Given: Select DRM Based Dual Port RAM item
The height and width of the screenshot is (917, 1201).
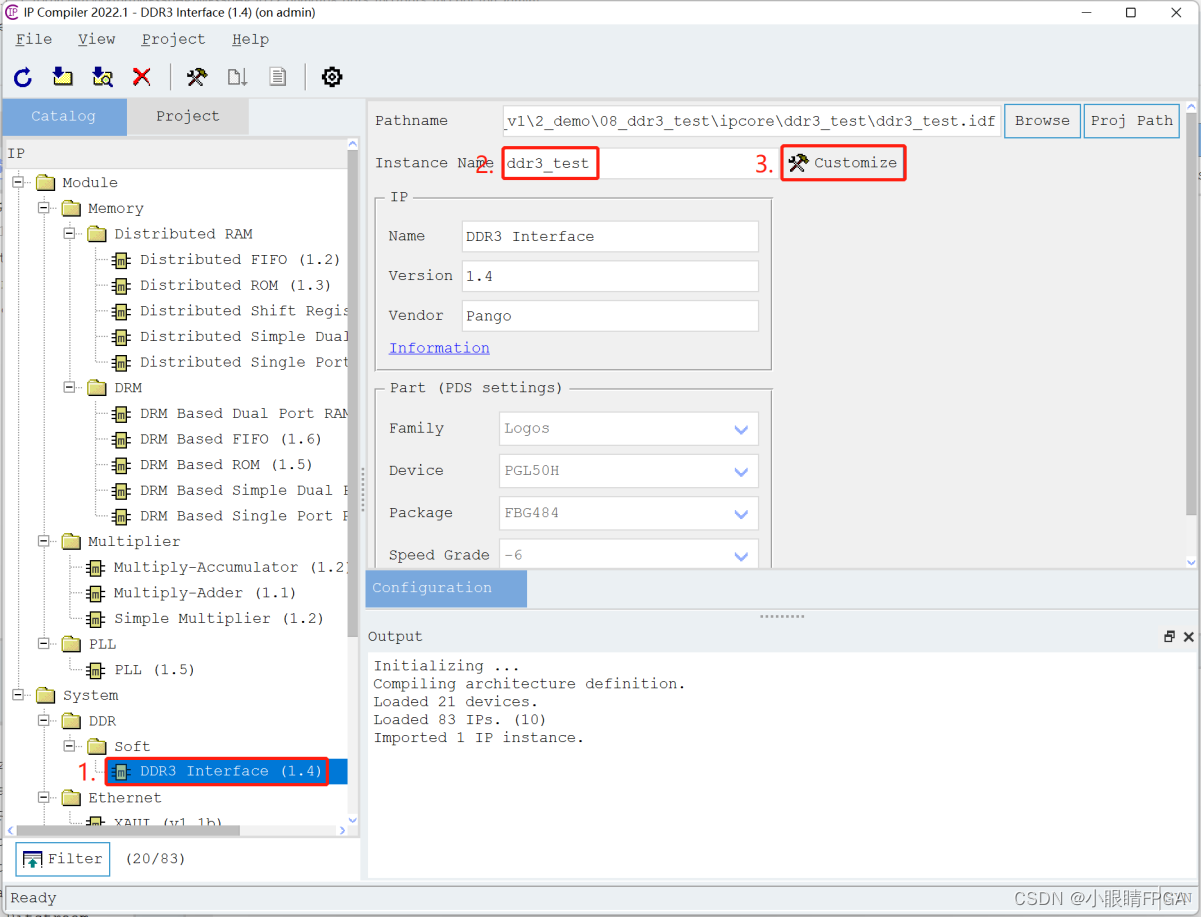Looking at the screenshot, I should (x=244, y=414).
